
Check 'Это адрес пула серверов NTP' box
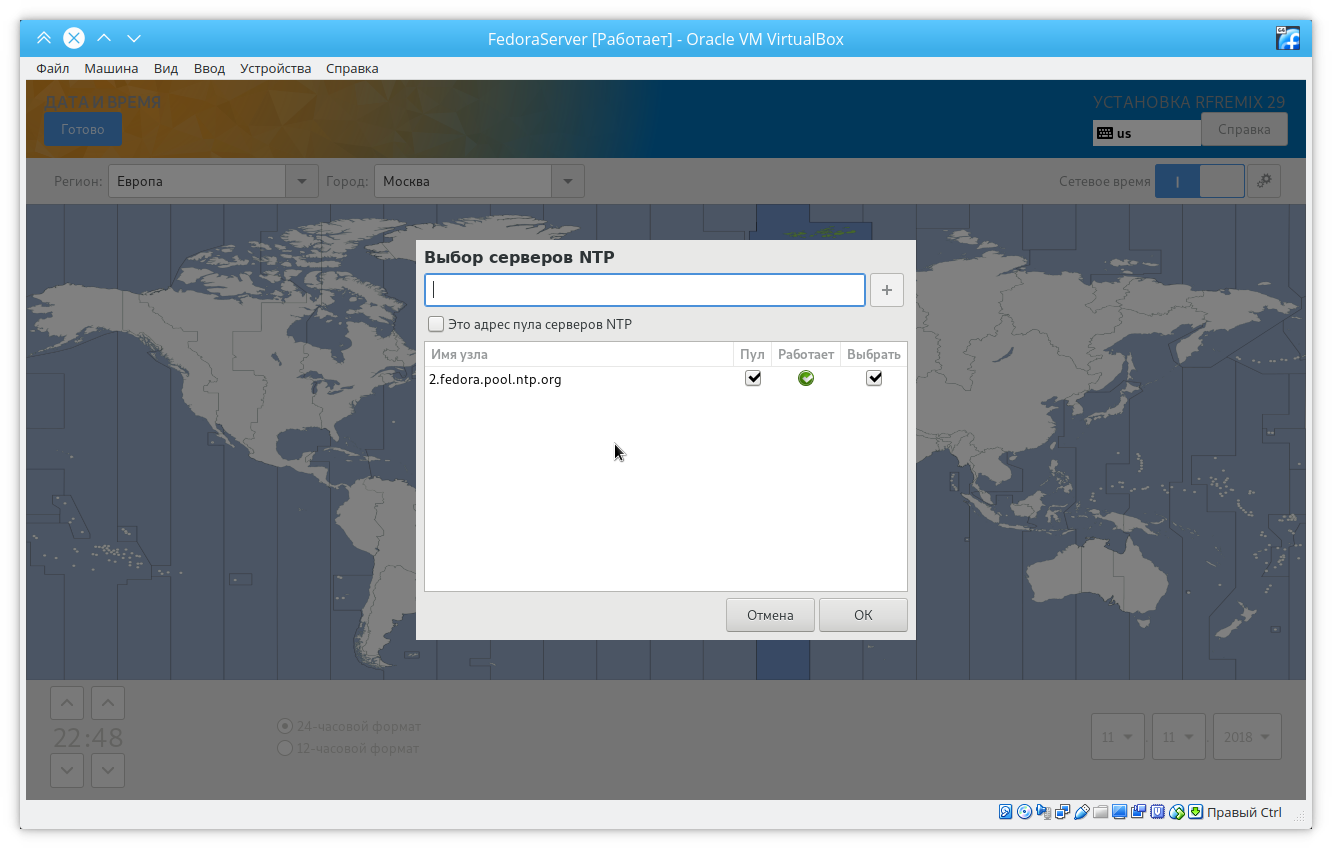(436, 324)
